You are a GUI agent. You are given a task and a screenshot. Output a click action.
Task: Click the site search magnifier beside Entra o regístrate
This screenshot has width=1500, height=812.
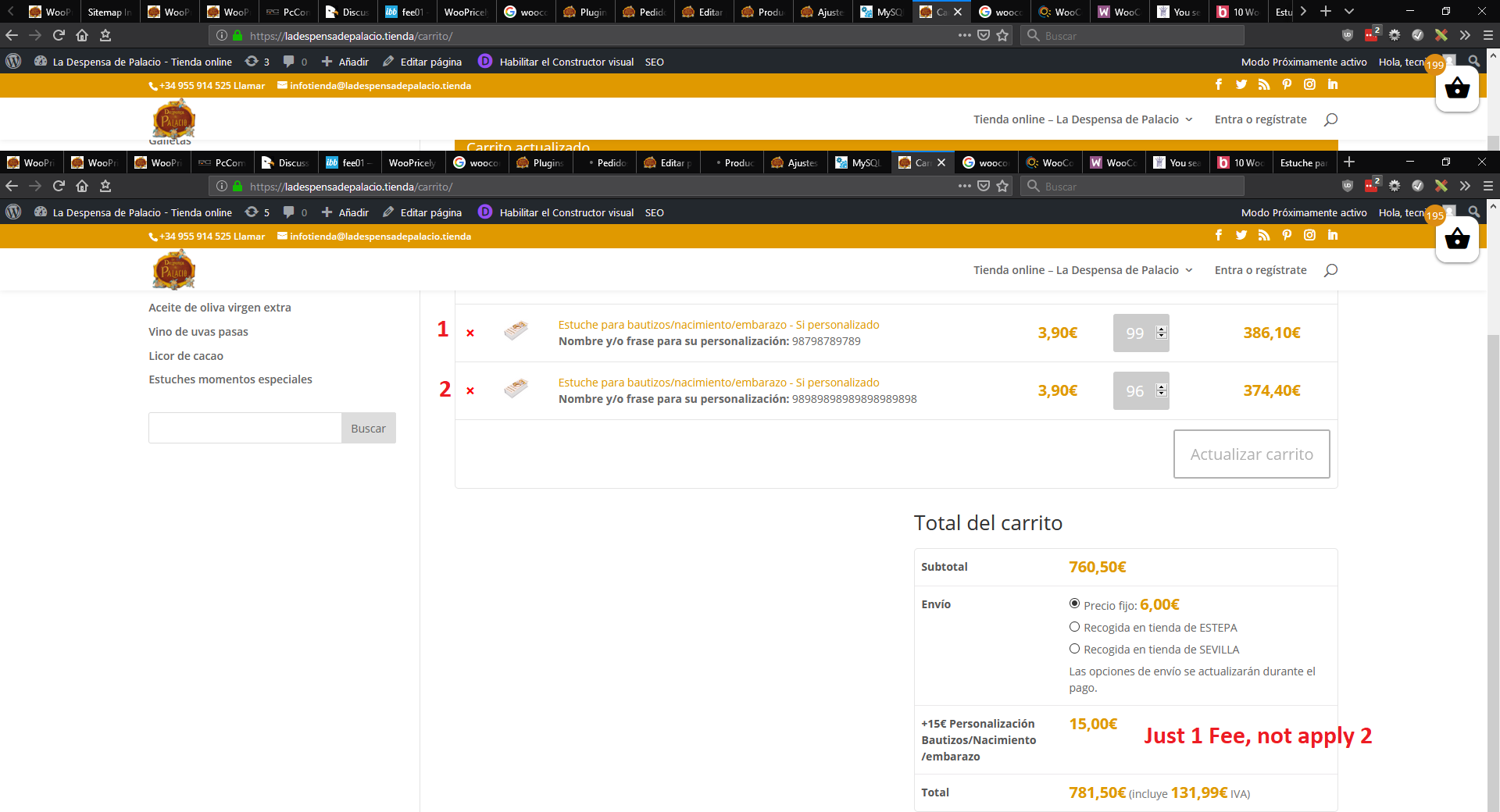tap(1331, 270)
